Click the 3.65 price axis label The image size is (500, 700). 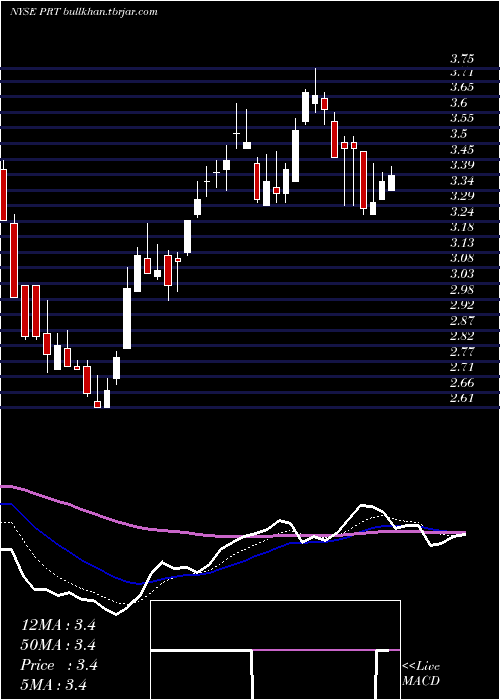point(462,87)
